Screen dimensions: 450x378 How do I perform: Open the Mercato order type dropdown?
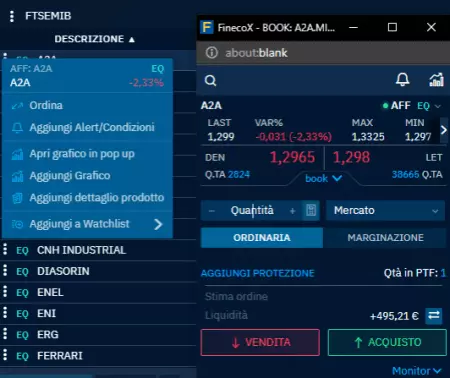click(x=385, y=210)
